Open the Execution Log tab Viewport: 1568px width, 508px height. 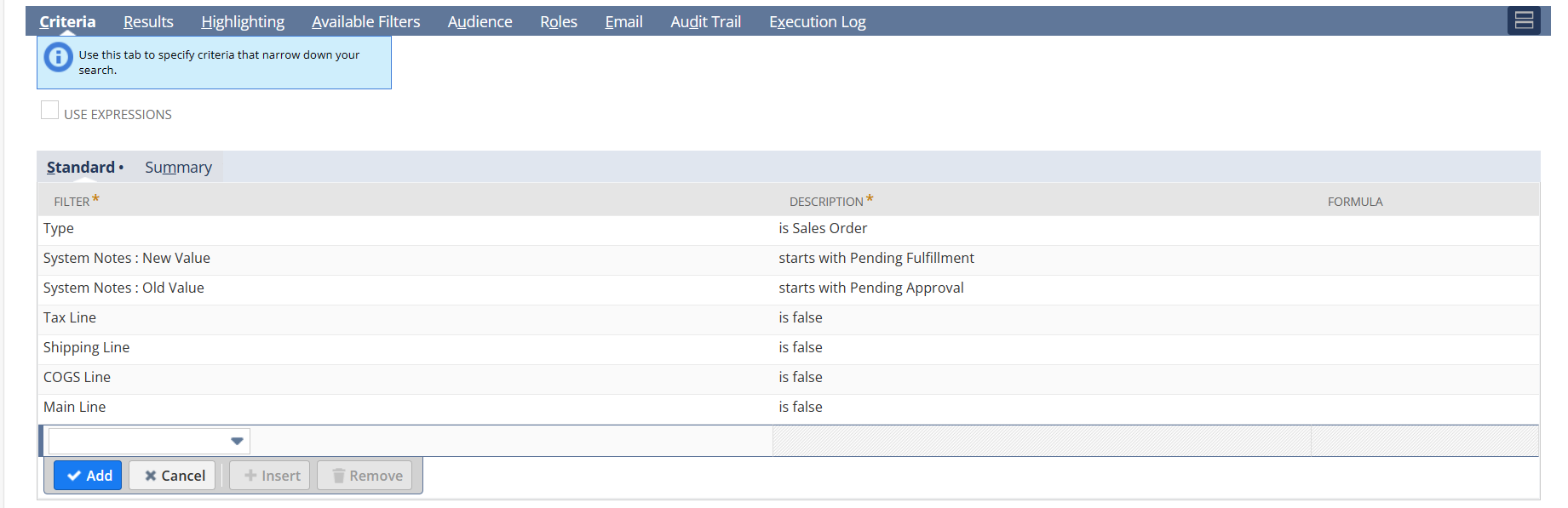click(x=817, y=22)
